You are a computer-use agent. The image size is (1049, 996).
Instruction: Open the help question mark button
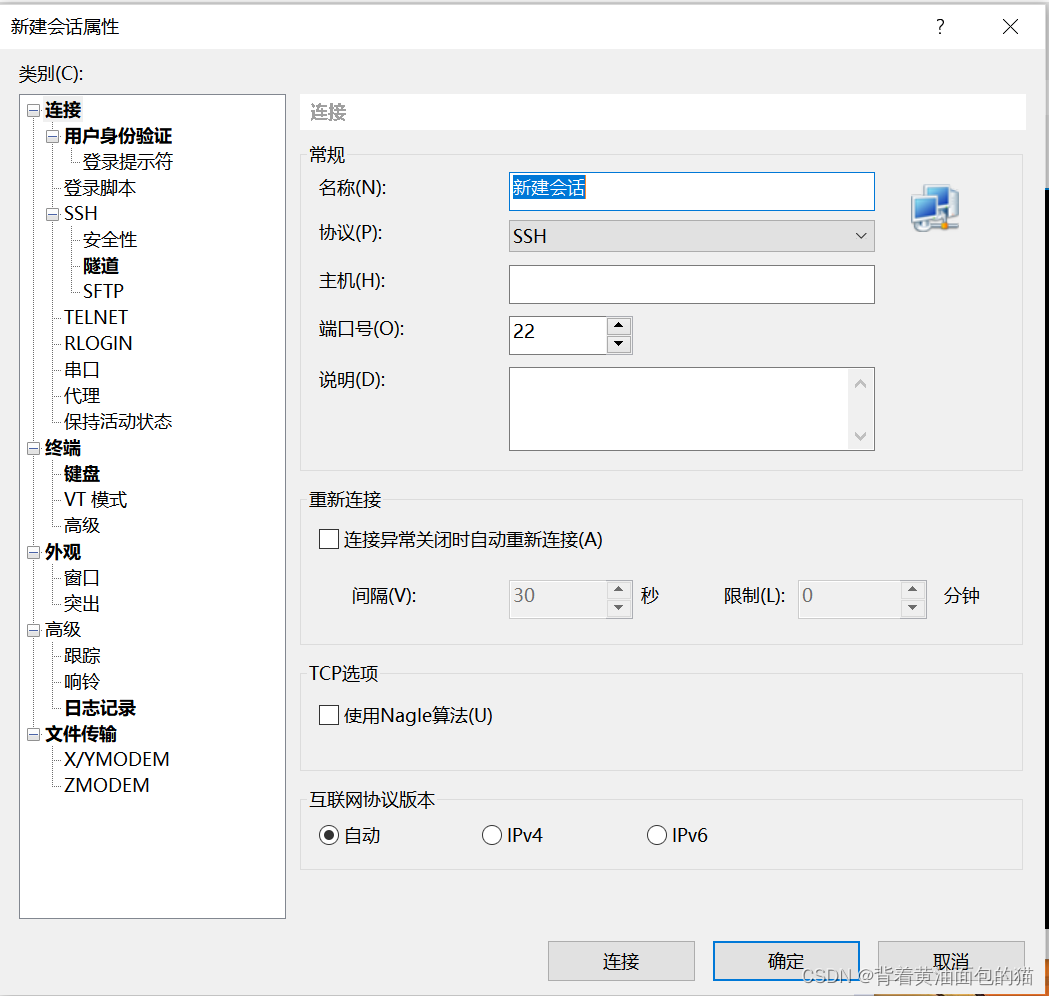pos(940,27)
